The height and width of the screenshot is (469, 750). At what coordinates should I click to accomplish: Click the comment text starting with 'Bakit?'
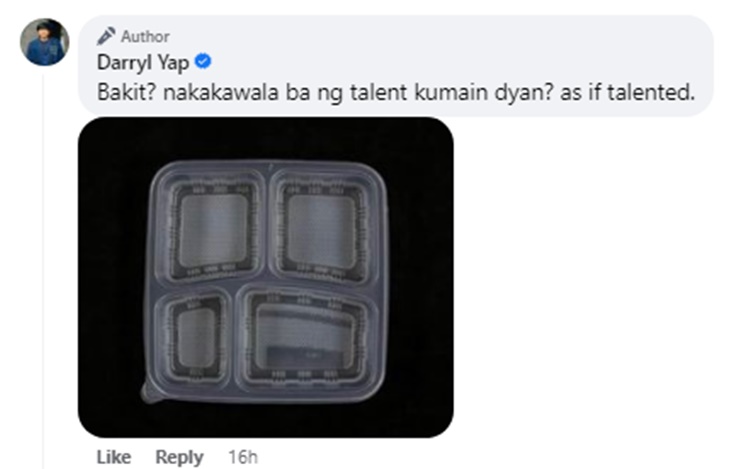point(396,92)
